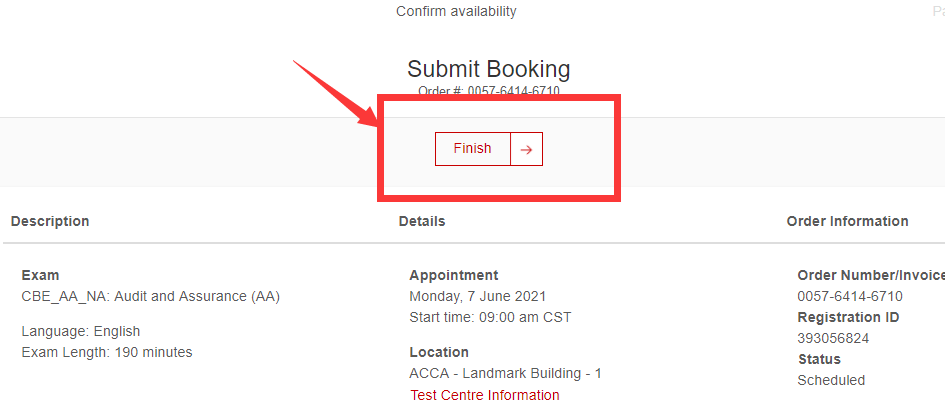This screenshot has width=945, height=419.
Task: Click the order number under Submit Booking
Action: coord(513,92)
